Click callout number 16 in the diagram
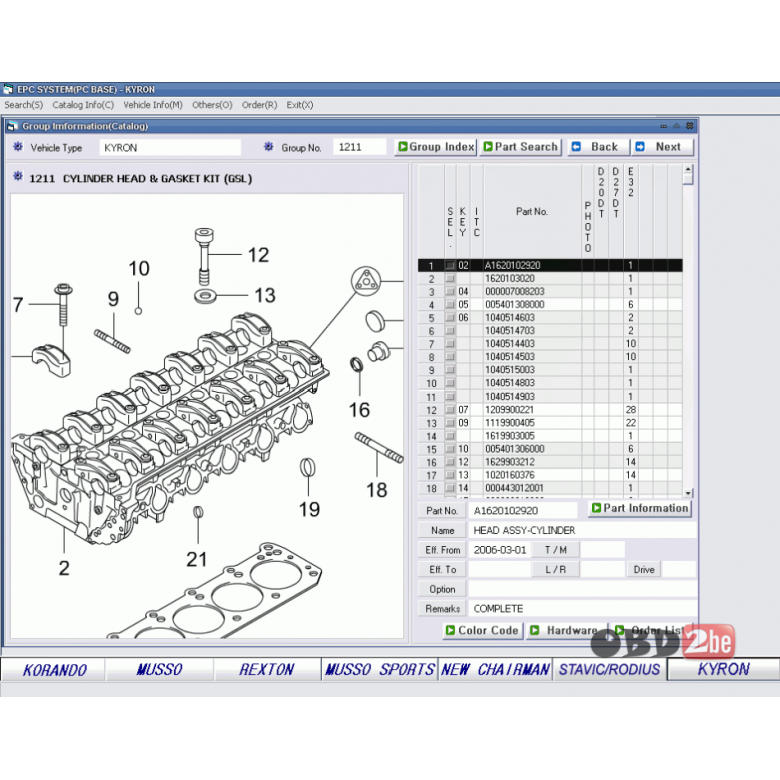The image size is (780, 780). point(359,410)
